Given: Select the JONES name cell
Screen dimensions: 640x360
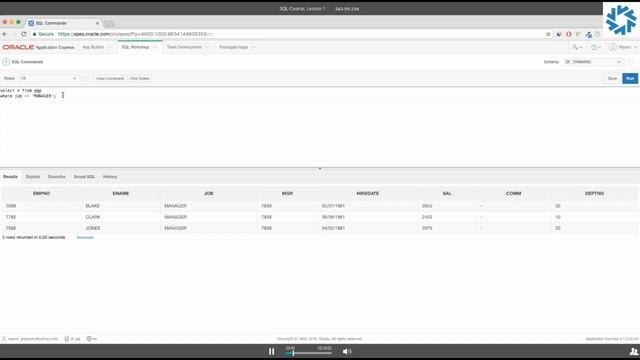Looking at the screenshot, I should point(121,228).
